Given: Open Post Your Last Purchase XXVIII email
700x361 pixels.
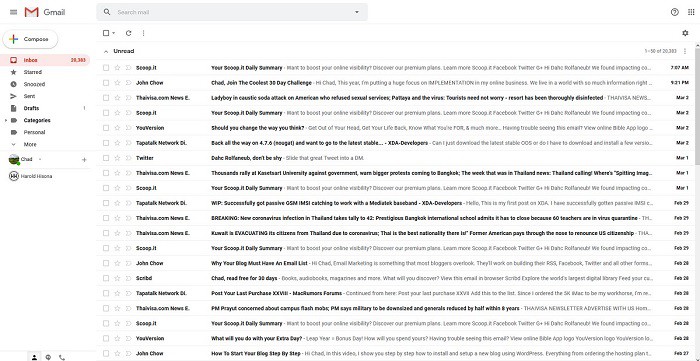Looking at the screenshot, I should [x=276, y=293].
